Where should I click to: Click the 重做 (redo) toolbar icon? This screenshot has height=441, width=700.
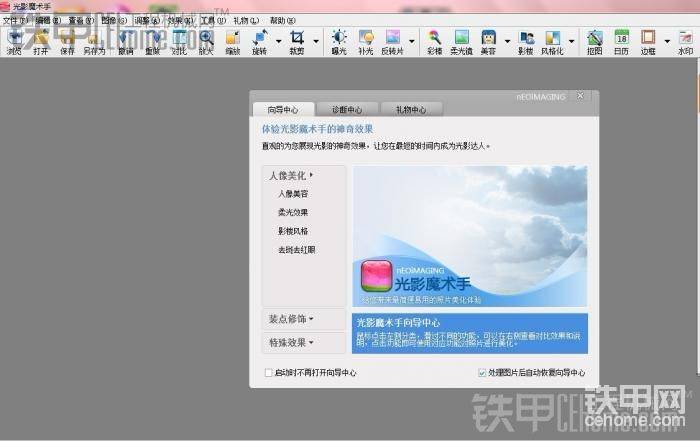pos(152,42)
